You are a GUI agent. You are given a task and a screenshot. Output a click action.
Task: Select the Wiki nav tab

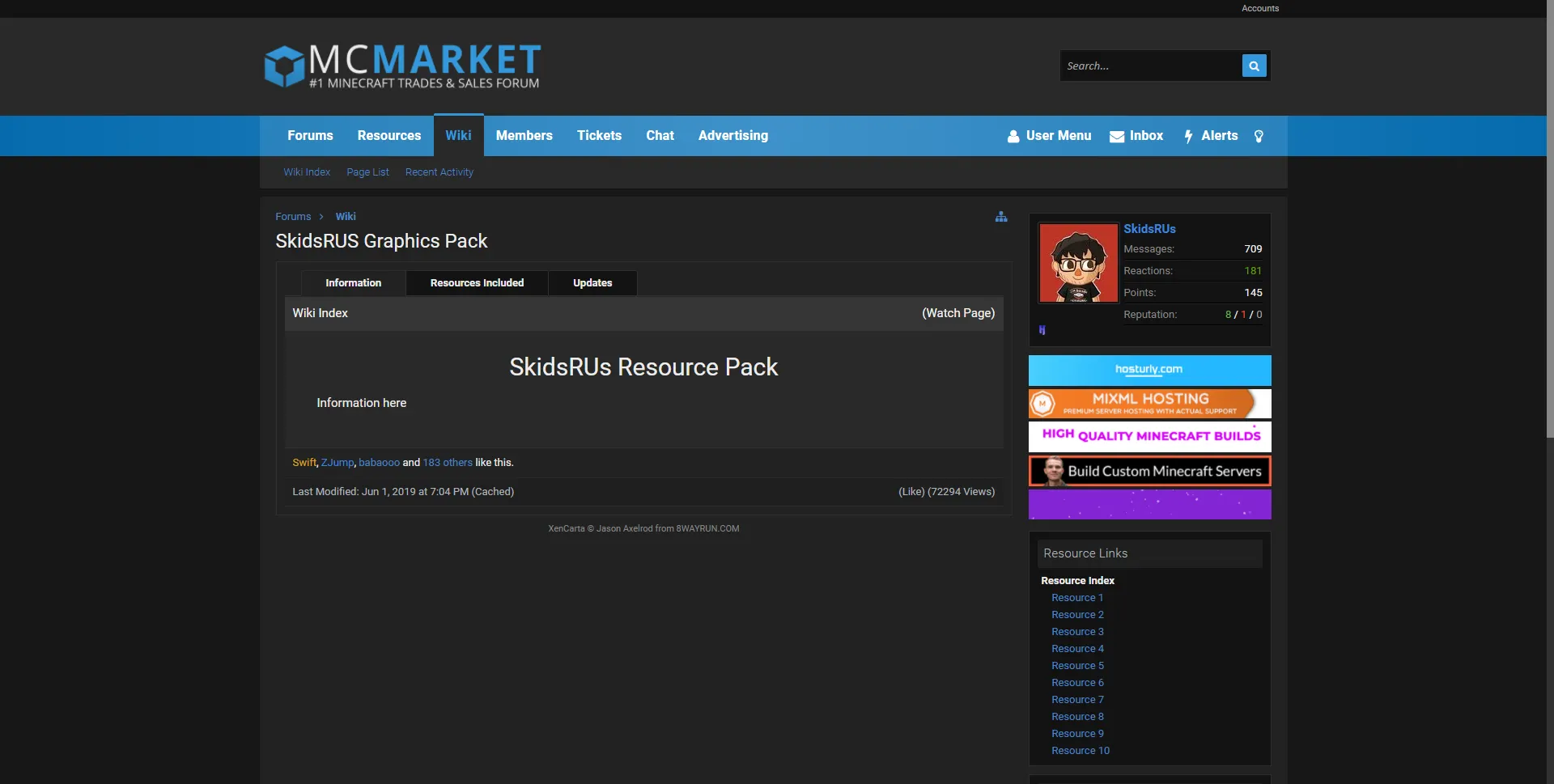pyautogui.click(x=458, y=135)
